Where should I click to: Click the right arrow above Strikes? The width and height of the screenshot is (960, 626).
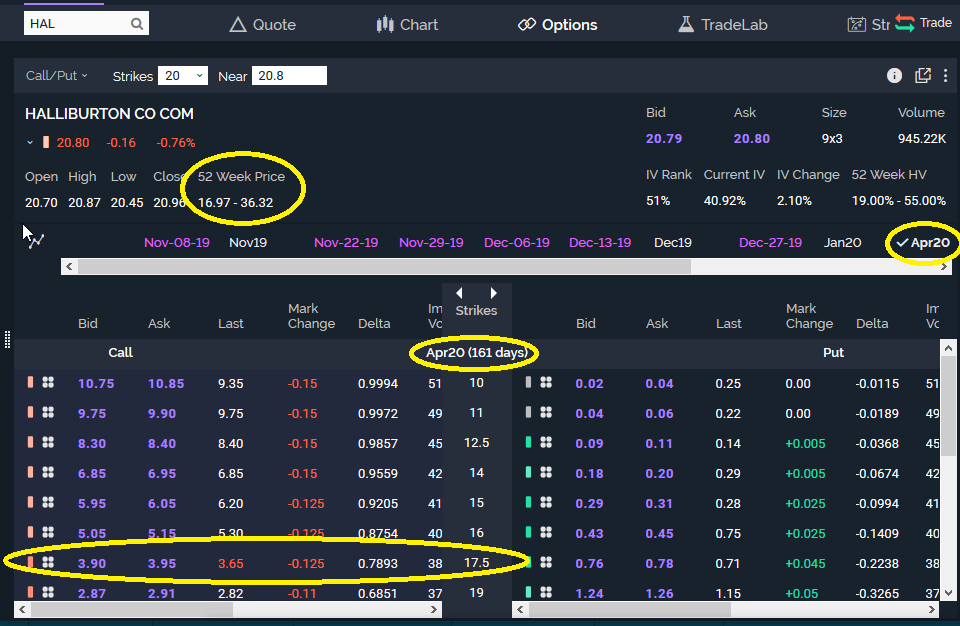click(x=493, y=293)
